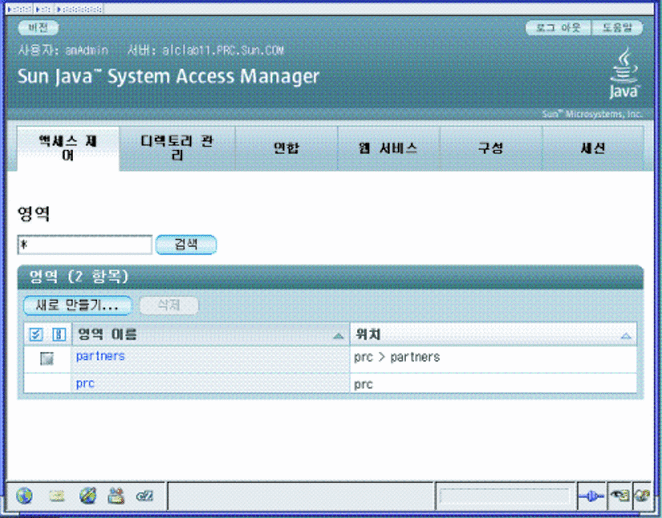Open the partners realm link
The height and width of the screenshot is (518, 662).
click(100, 356)
